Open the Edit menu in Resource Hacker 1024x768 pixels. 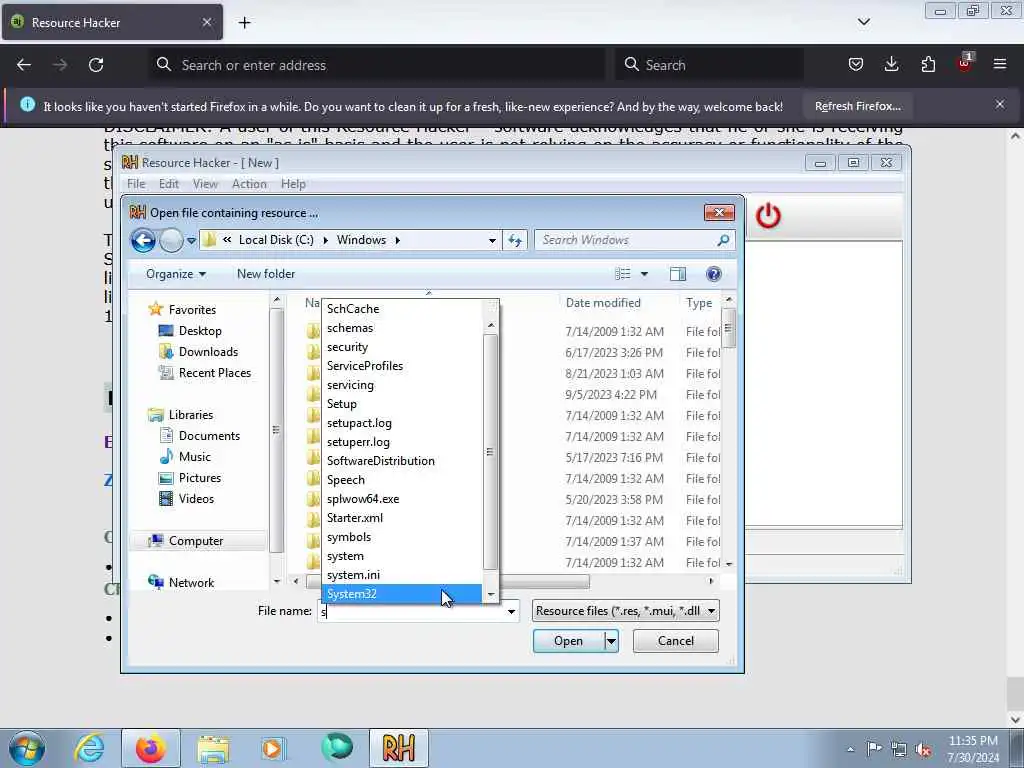pos(168,184)
